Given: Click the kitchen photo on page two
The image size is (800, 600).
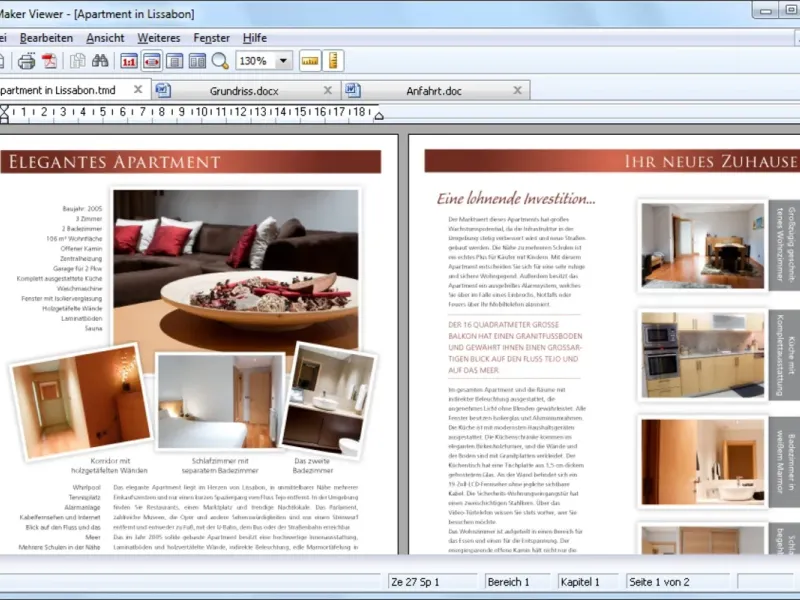Looking at the screenshot, I should (703, 355).
